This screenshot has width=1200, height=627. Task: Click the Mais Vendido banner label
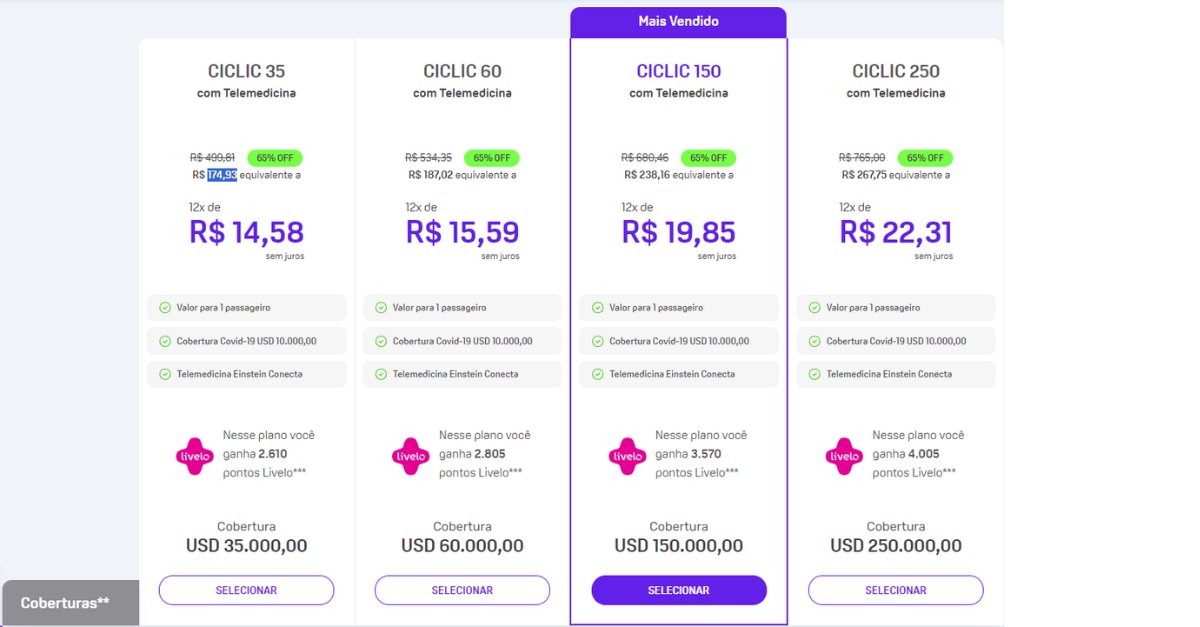(x=679, y=21)
